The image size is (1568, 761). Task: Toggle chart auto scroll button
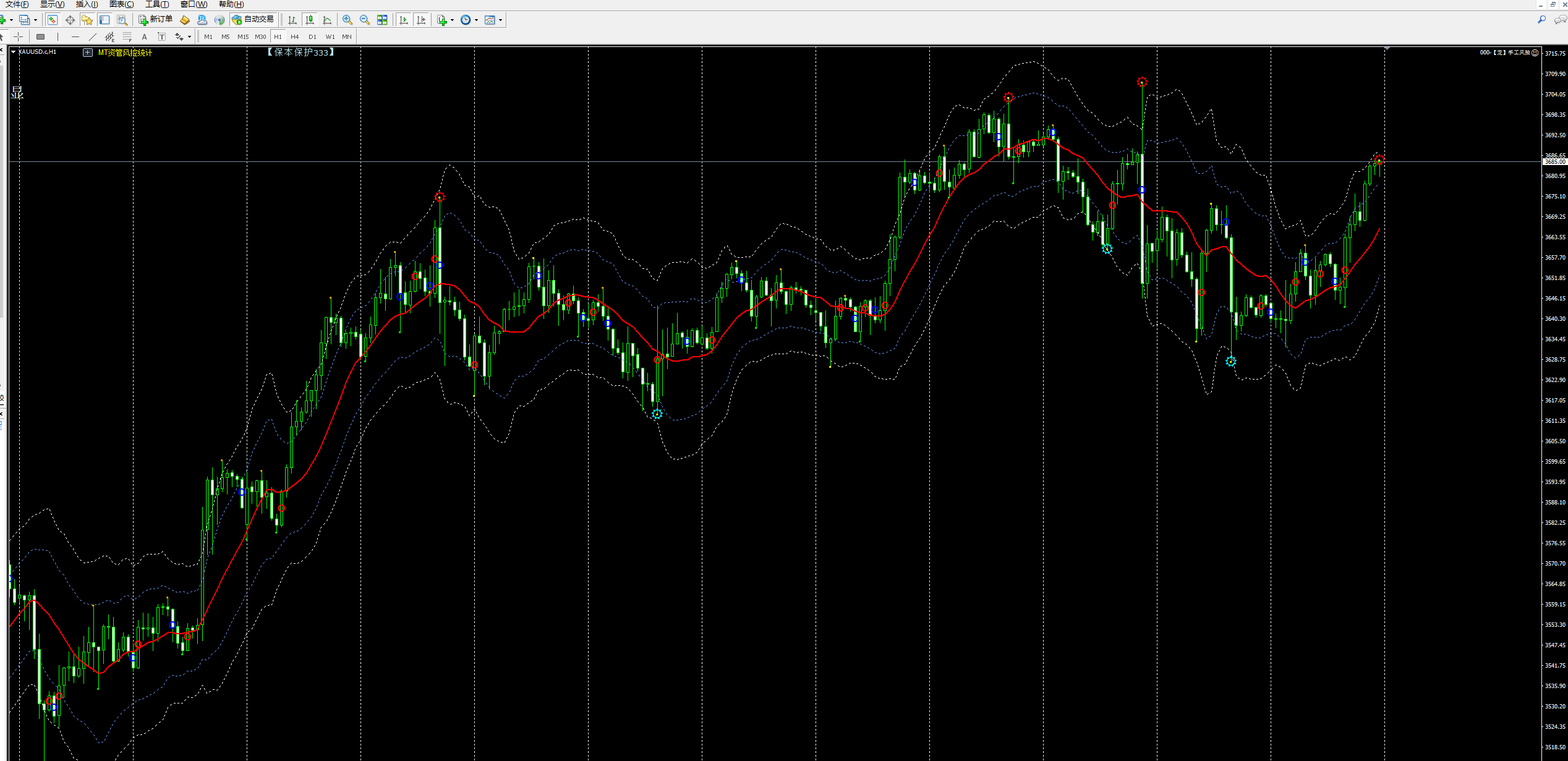click(x=404, y=20)
